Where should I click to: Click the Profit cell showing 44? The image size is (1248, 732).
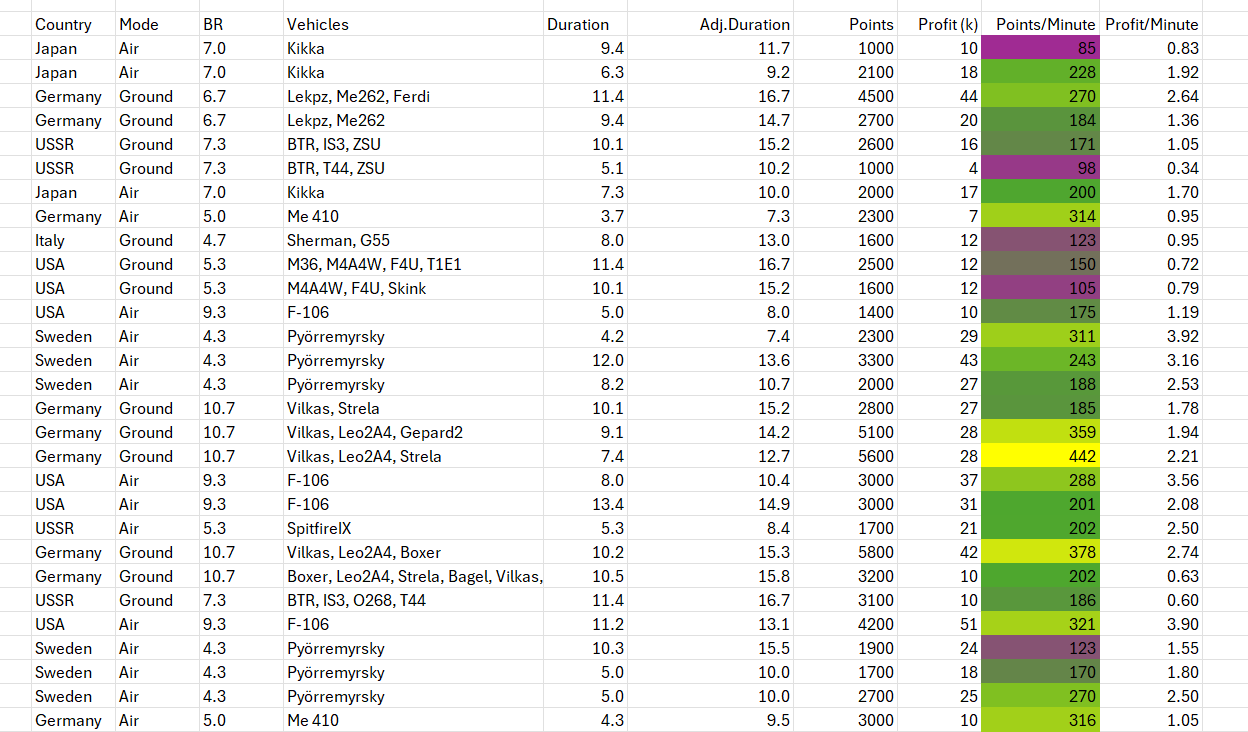point(940,96)
